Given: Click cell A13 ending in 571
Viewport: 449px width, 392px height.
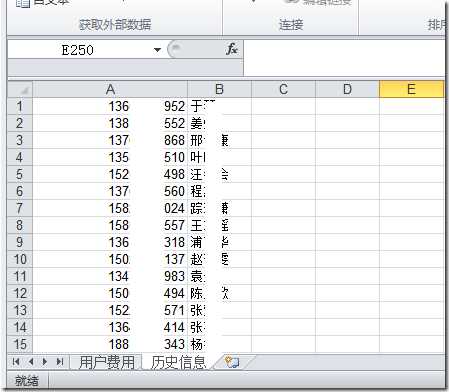Looking at the screenshot, I should pos(110,310).
